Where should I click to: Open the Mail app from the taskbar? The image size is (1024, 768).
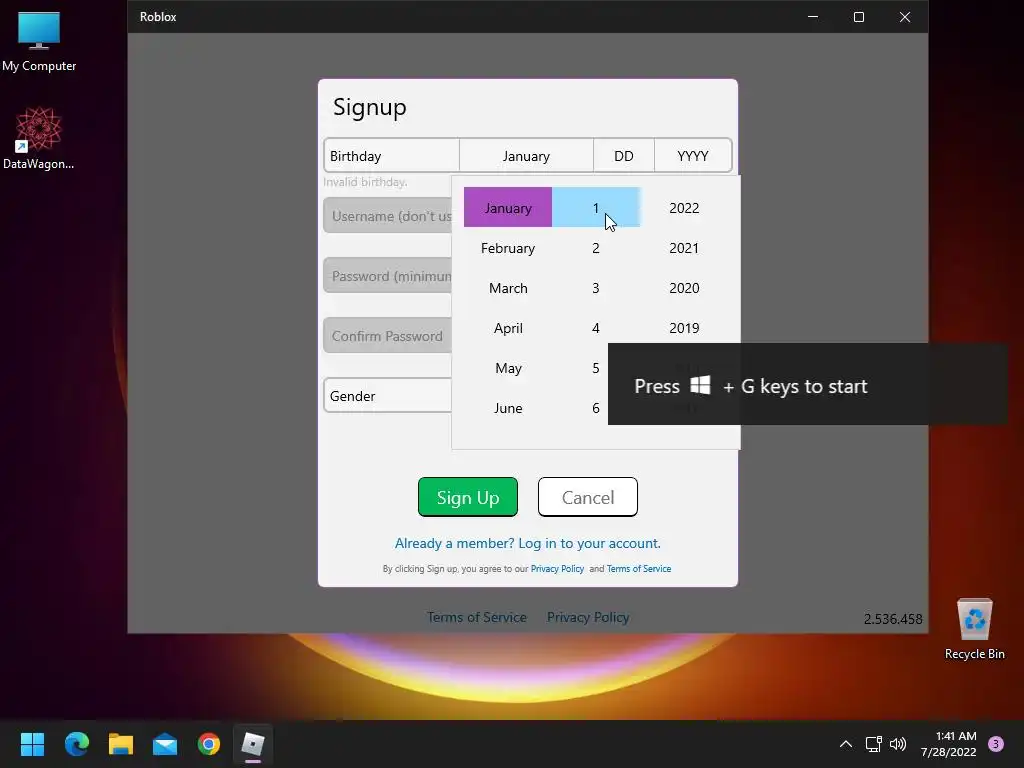tap(165, 744)
